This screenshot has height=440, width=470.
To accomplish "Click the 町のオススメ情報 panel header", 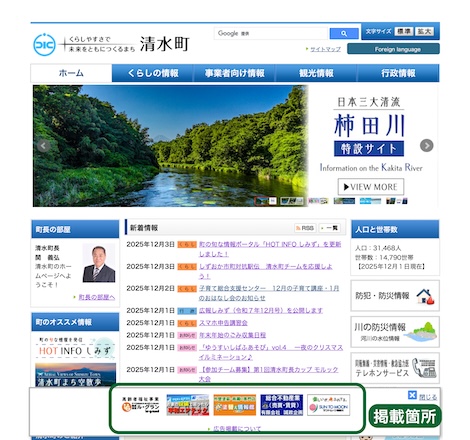I will (x=75, y=322).
